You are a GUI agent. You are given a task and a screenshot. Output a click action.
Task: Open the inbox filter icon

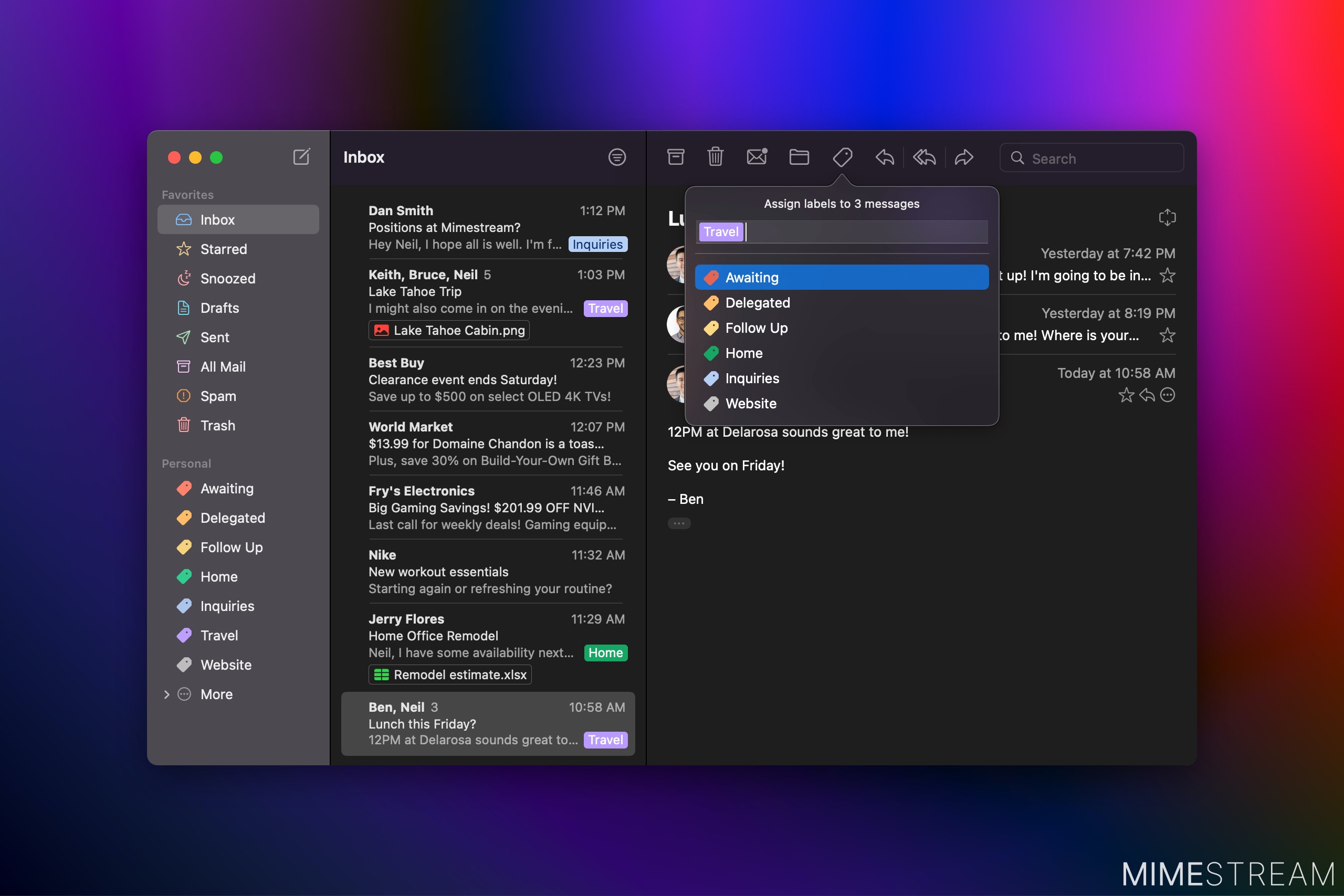[617, 157]
